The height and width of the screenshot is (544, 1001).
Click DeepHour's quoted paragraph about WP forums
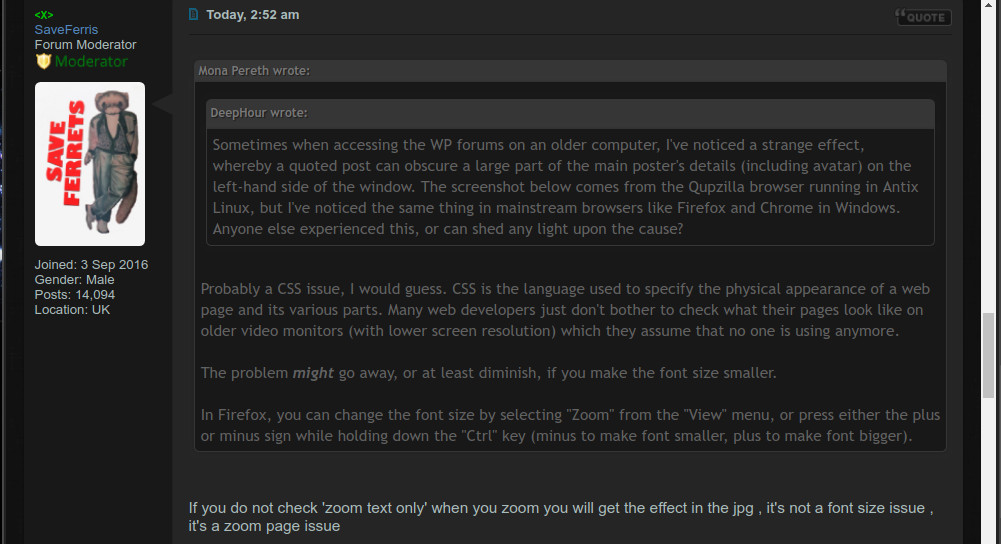click(566, 186)
